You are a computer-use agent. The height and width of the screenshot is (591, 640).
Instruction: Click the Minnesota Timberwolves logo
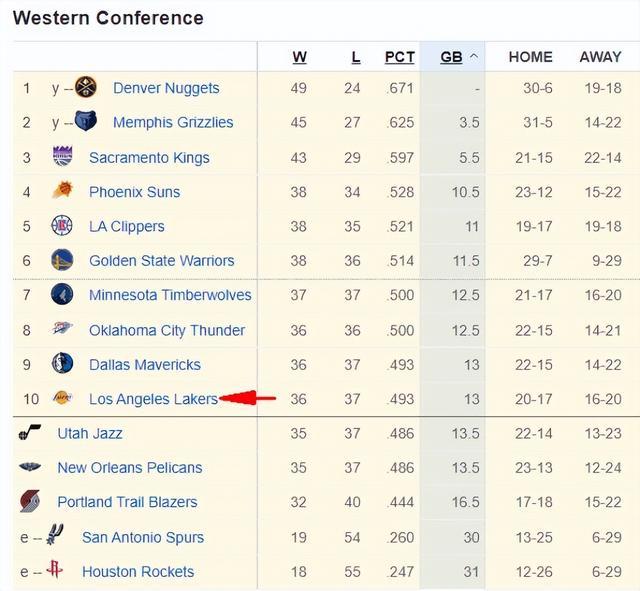point(62,294)
